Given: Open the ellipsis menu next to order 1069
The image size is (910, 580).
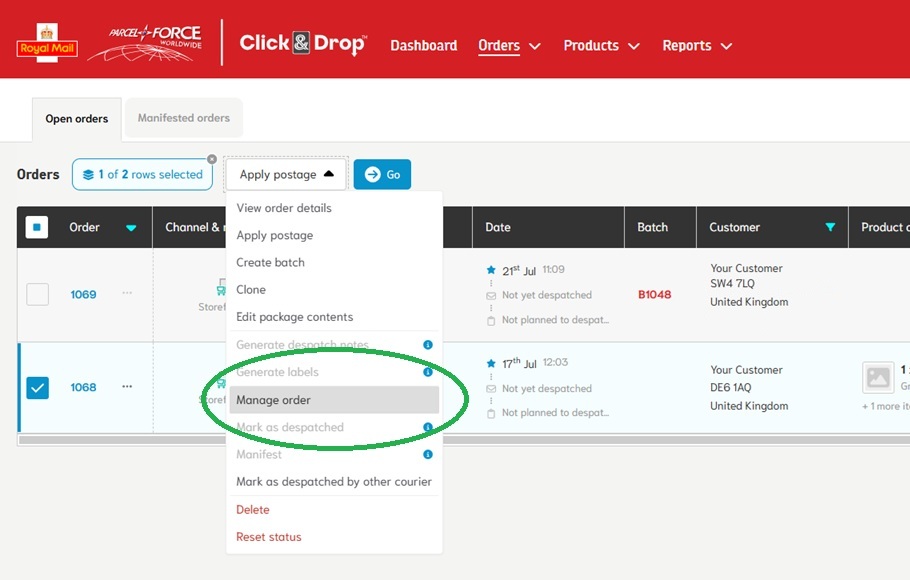Looking at the screenshot, I should pyautogui.click(x=127, y=294).
